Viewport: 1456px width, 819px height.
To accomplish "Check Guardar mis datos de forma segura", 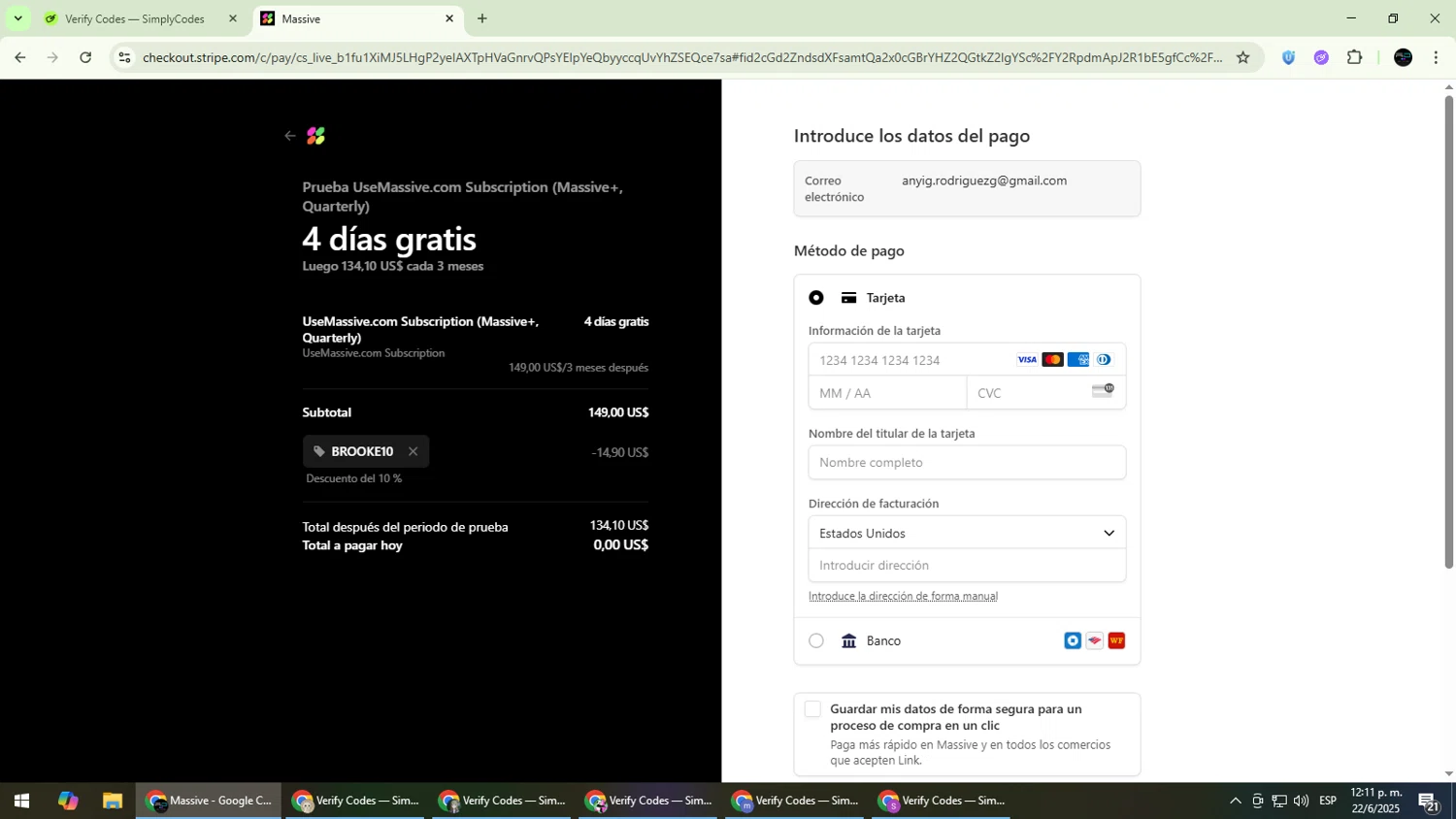I will pos(813,709).
